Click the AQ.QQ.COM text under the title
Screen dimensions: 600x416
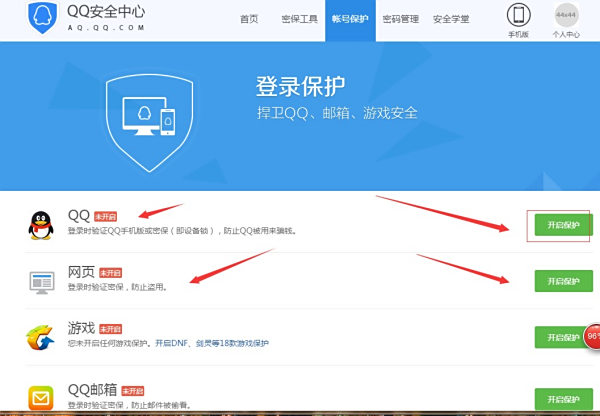click(106, 28)
